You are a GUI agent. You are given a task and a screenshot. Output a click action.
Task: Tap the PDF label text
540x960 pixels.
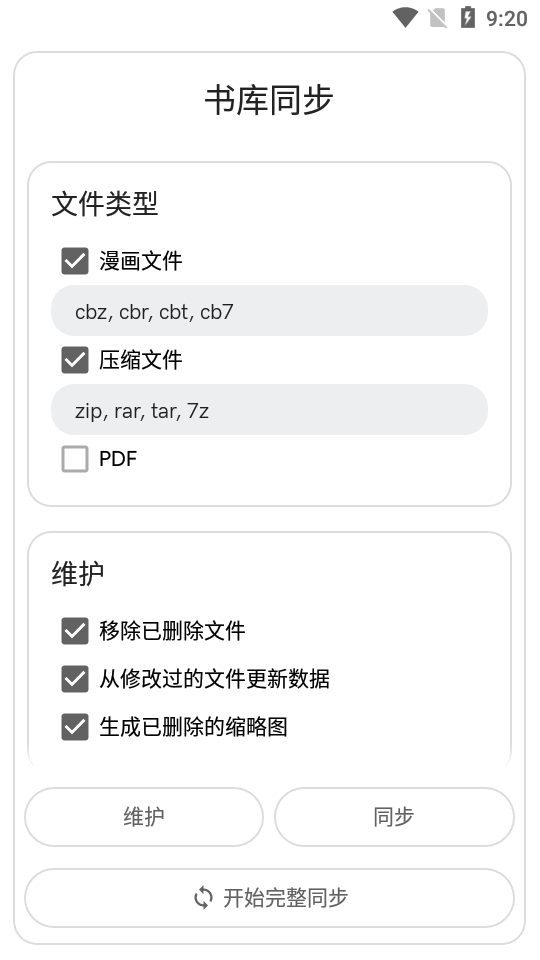point(118,459)
